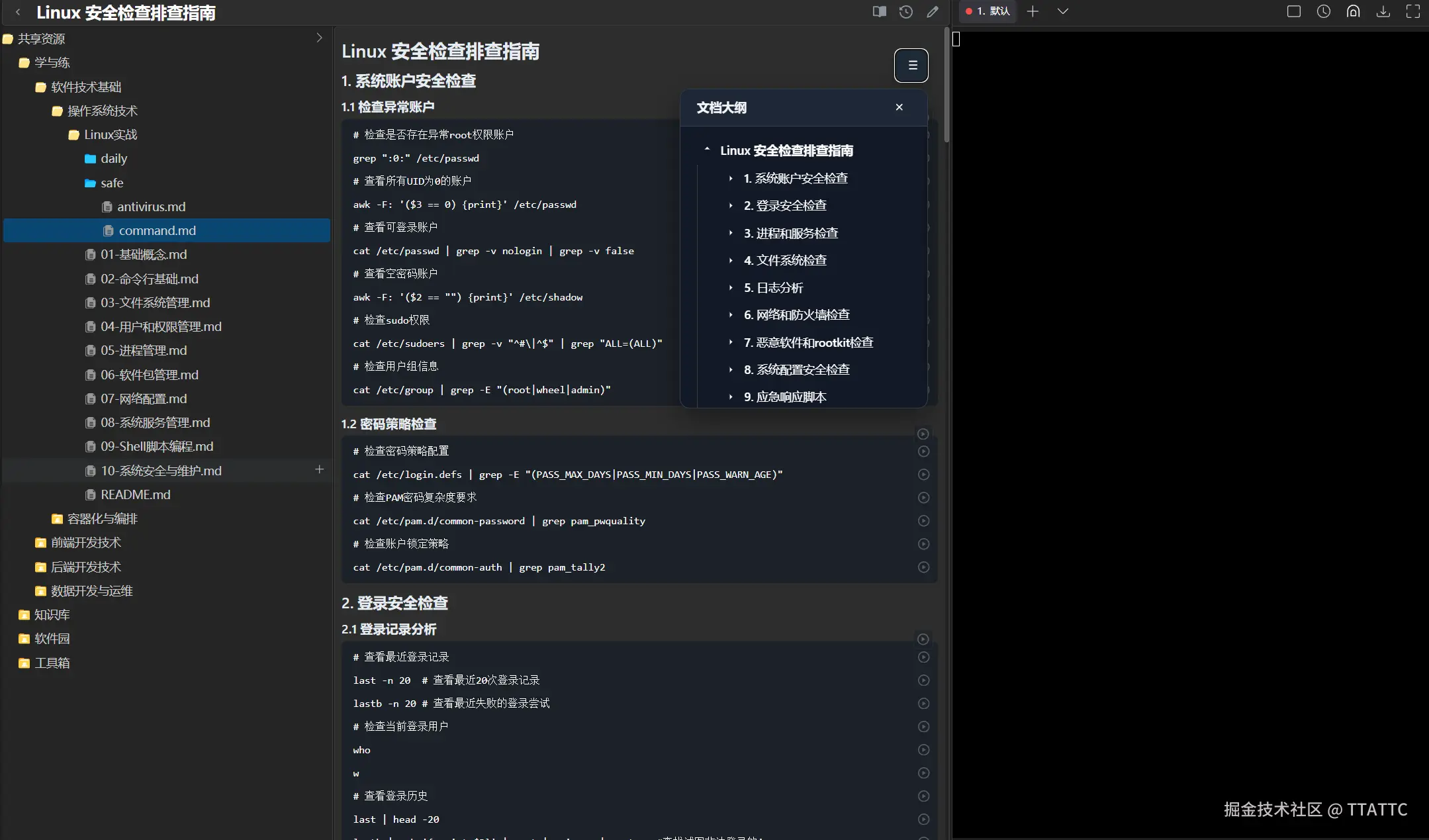The image size is (1429, 840).
Task: Collapse the Linux 安全检查排查指南 outline root
Action: click(x=707, y=150)
